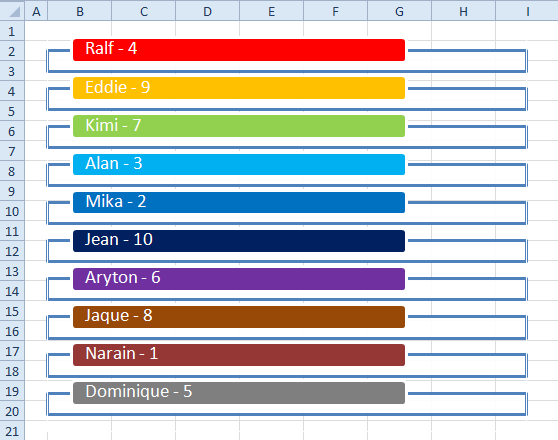Select the brown Jaque - 8 shape
The width and height of the screenshot is (558, 440).
pos(239,317)
